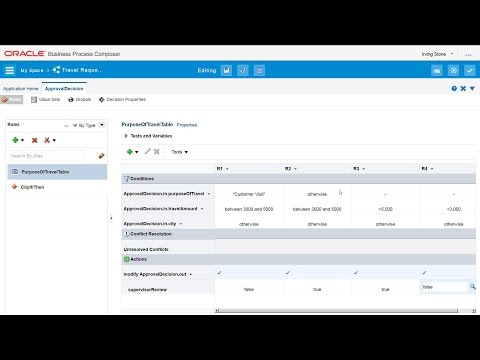Close the ApprovalDecision editor with the X icon
480x360 pixels.
point(463,88)
